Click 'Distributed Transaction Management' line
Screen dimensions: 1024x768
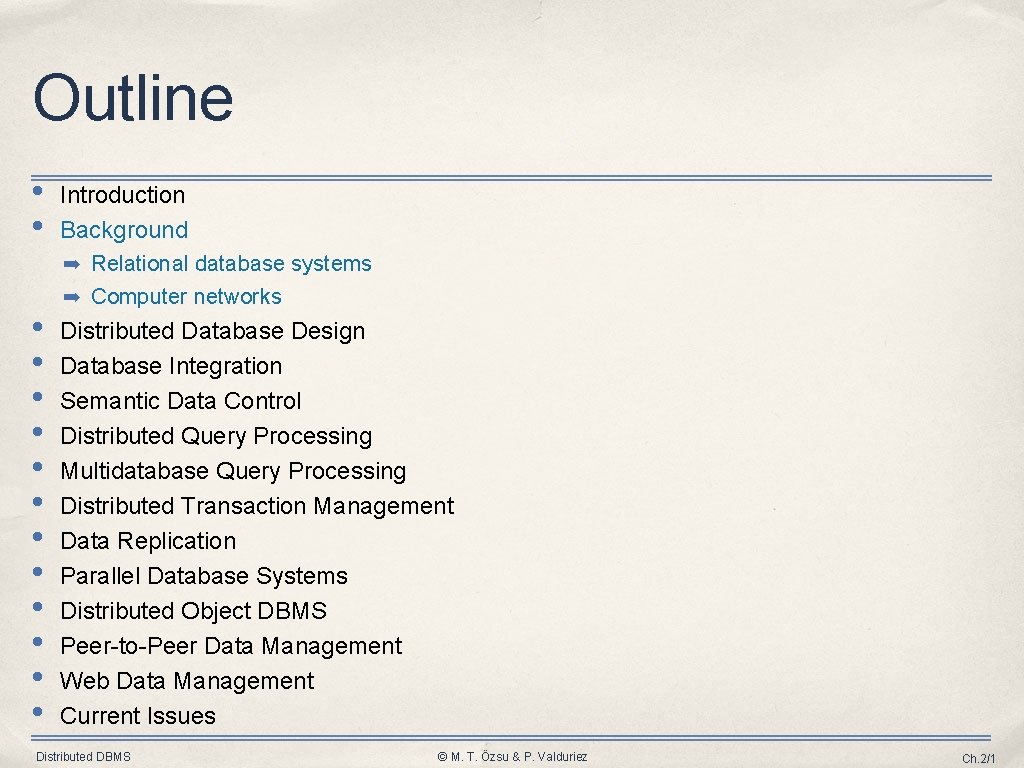coord(257,507)
